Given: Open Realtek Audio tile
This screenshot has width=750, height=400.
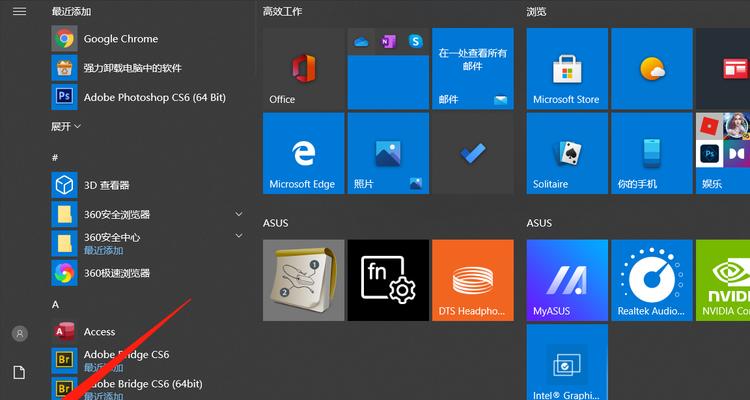Looking at the screenshot, I should tap(652, 280).
